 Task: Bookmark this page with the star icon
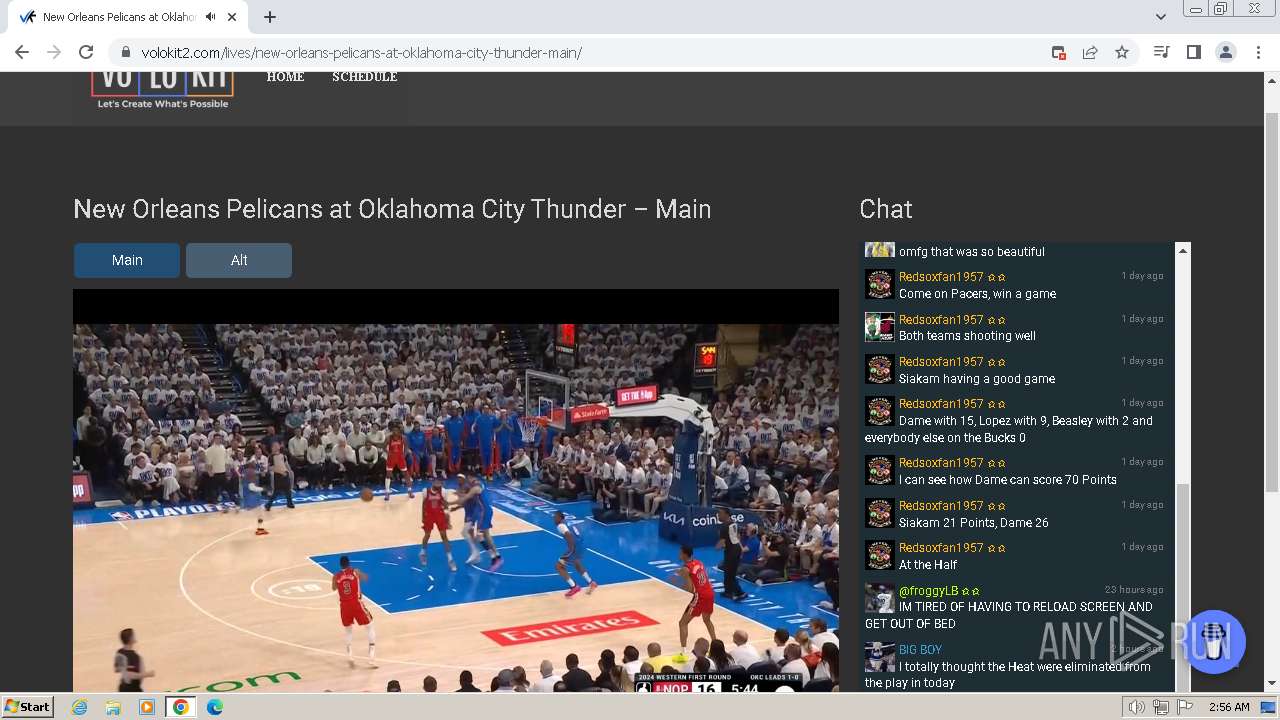click(x=1122, y=52)
